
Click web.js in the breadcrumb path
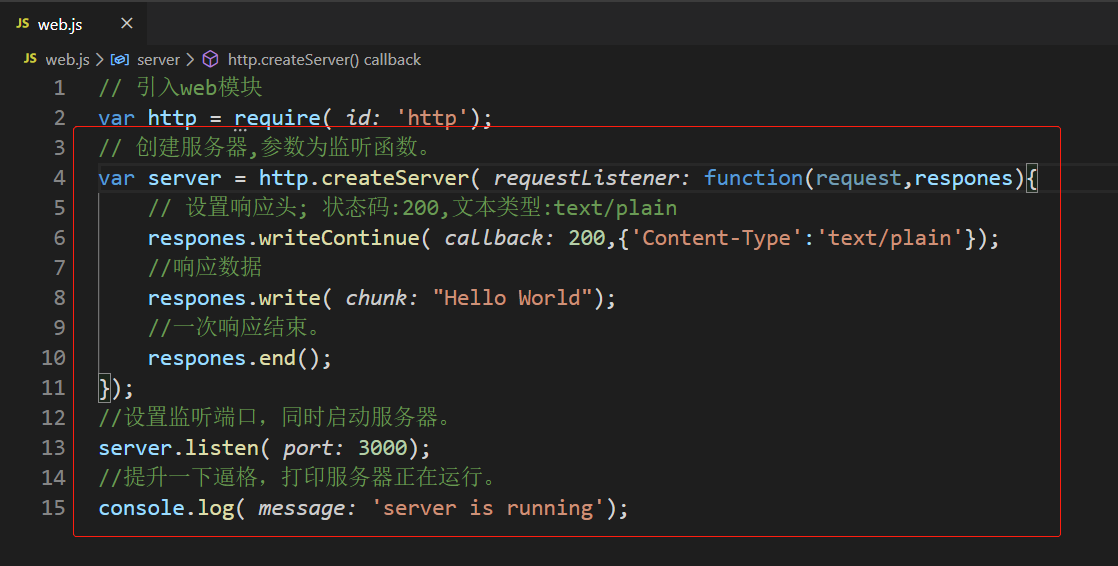67,60
